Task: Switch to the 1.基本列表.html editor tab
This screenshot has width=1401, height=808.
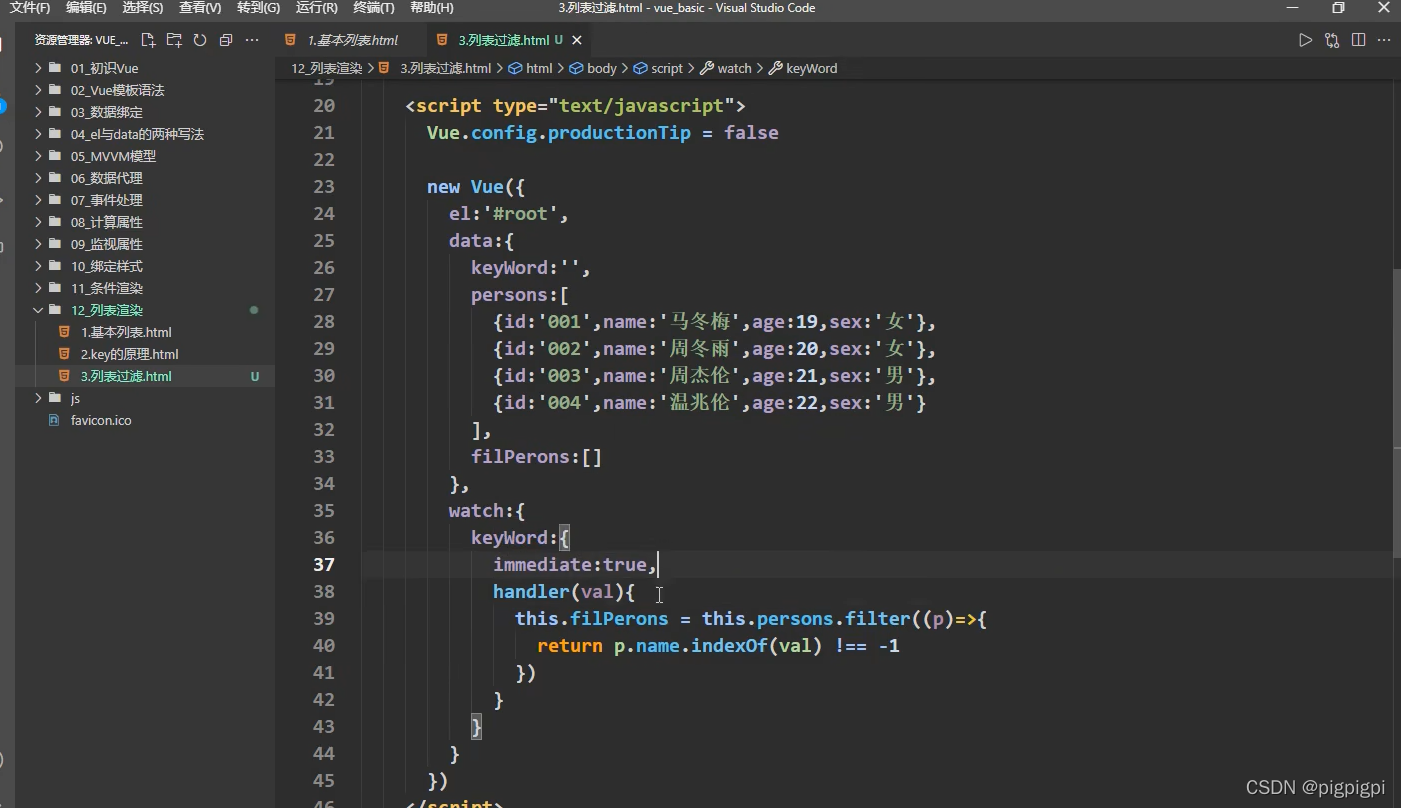Action: [351, 40]
